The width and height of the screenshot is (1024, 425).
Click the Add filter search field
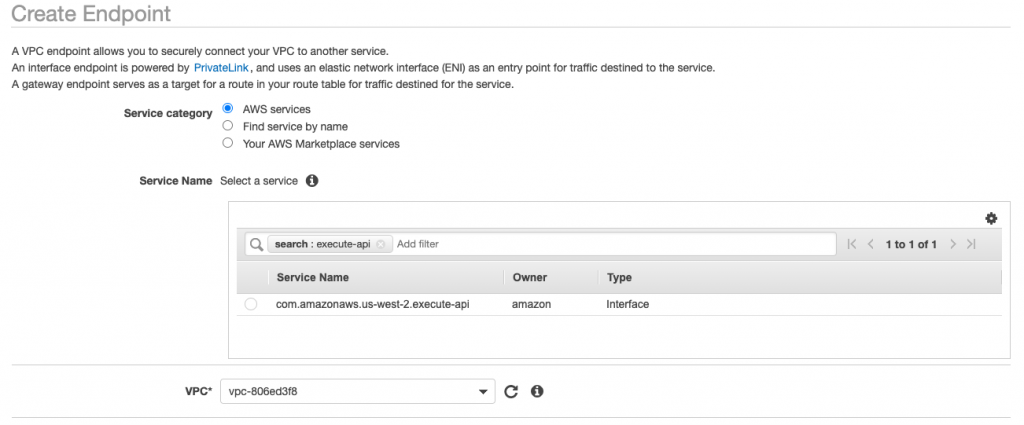pyautogui.click(x=614, y=244)
